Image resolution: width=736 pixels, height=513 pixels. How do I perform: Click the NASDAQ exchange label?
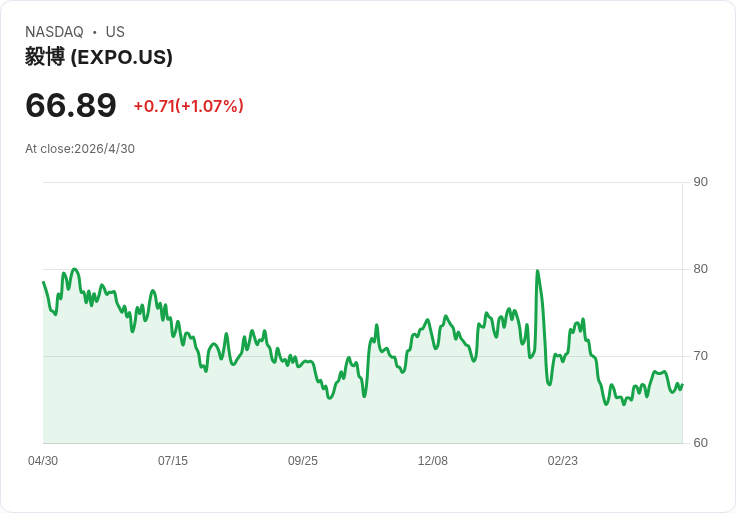[54, 32]
